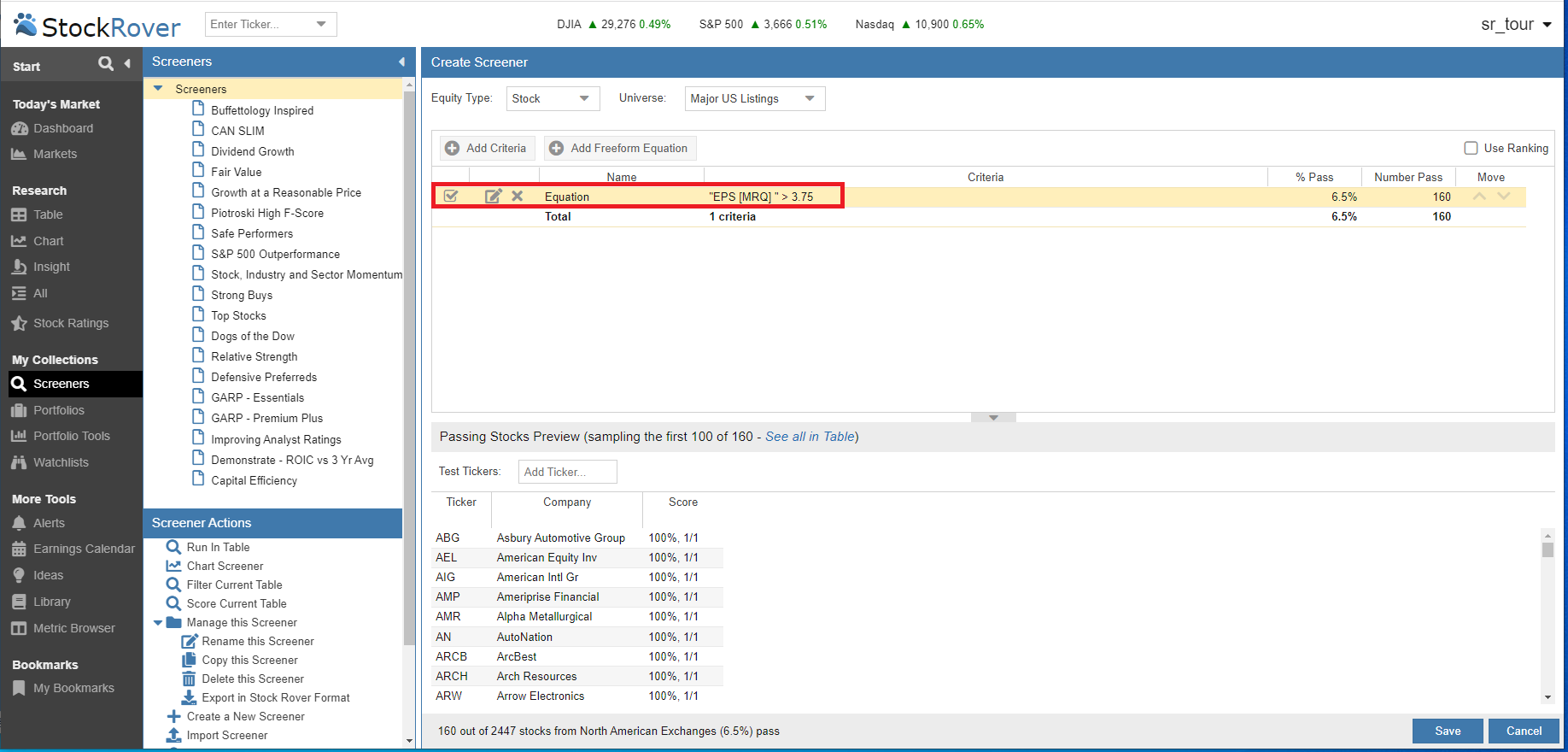This screenshot has width=1568, height=752.
Task: Click the Import Screener action
Action: (226, 735)
